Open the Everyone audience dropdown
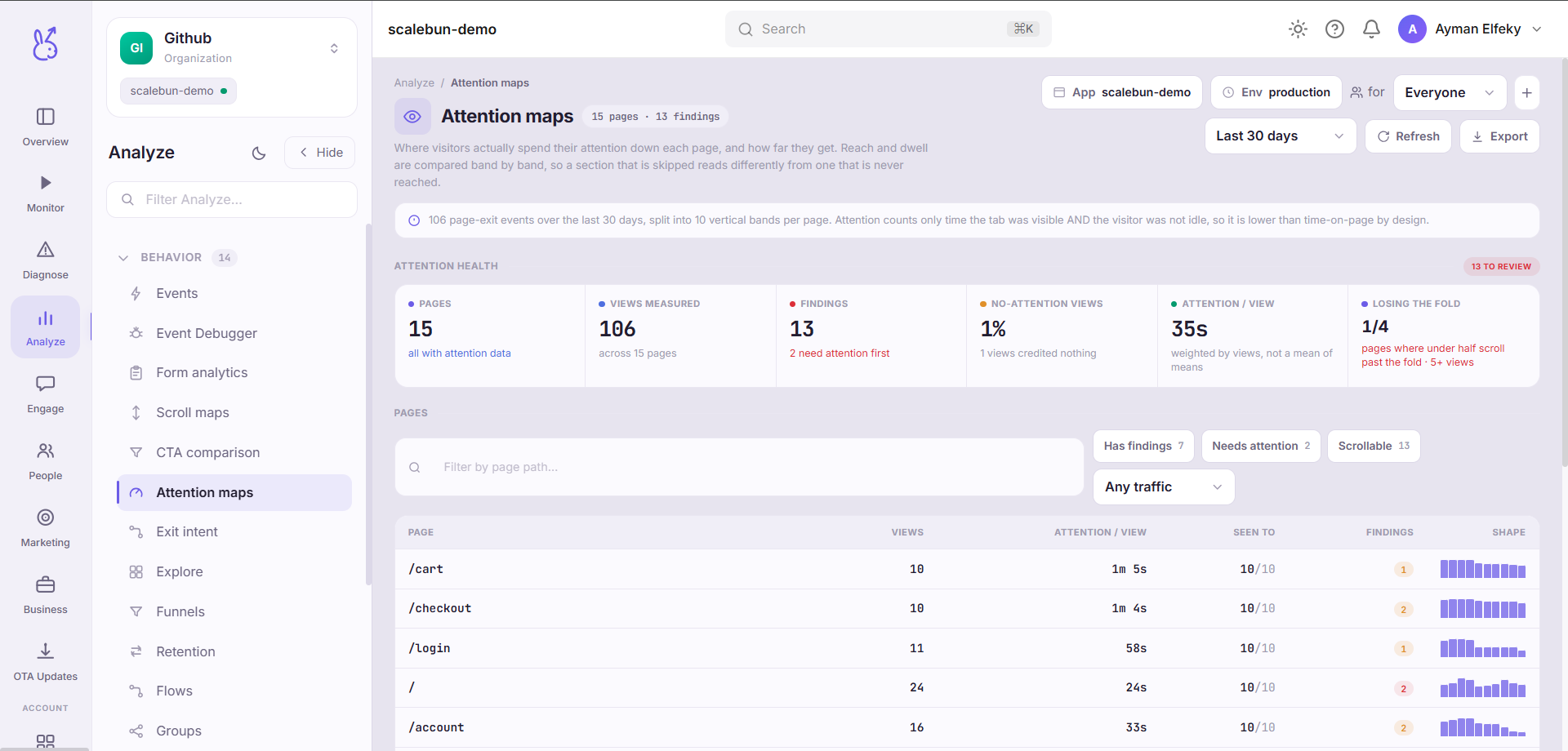The height and width of the screenshot is (751, 1568). (x=1450, y=92)
